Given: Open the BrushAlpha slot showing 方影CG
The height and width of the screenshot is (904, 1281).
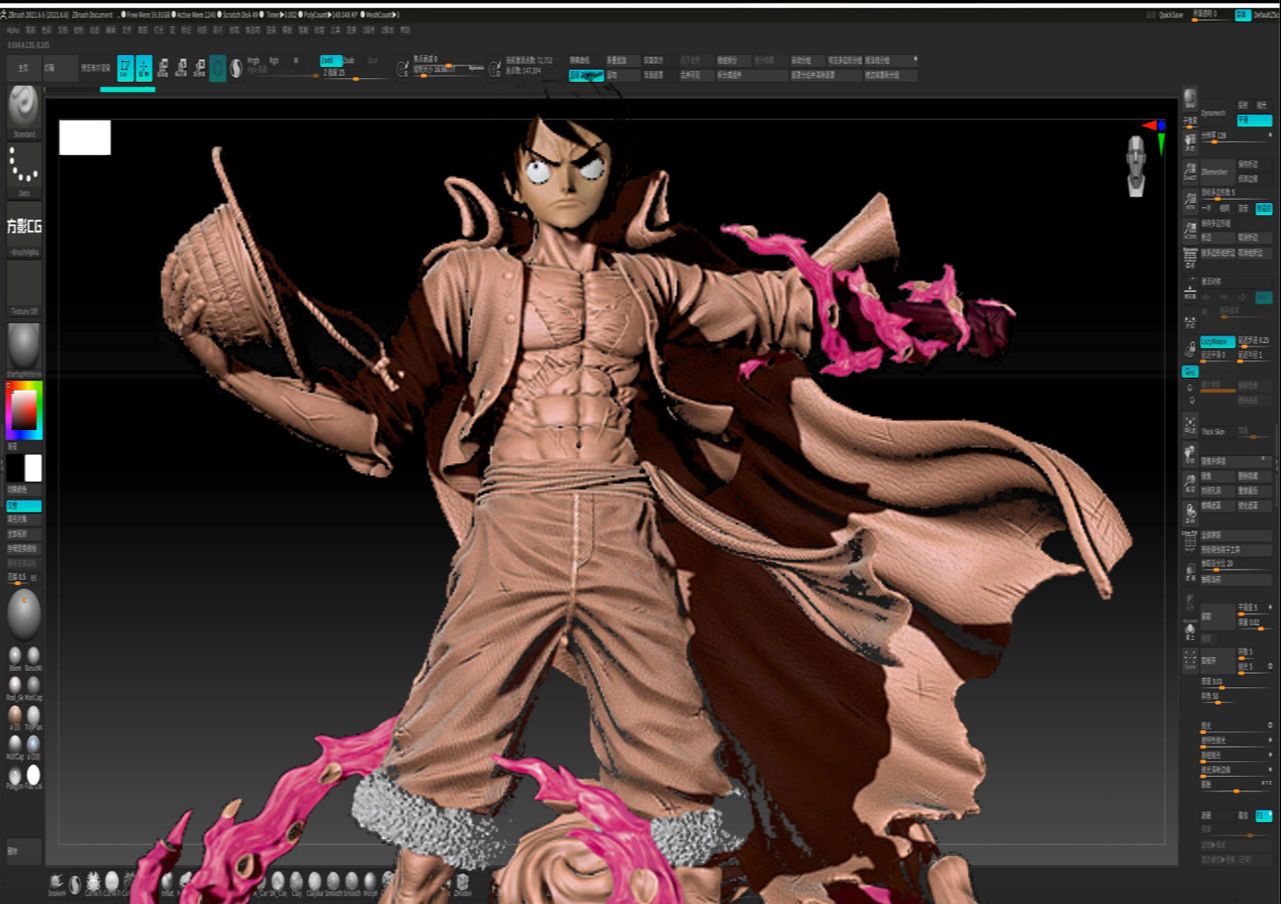Looking at the screenshot, I should [24, 227].
